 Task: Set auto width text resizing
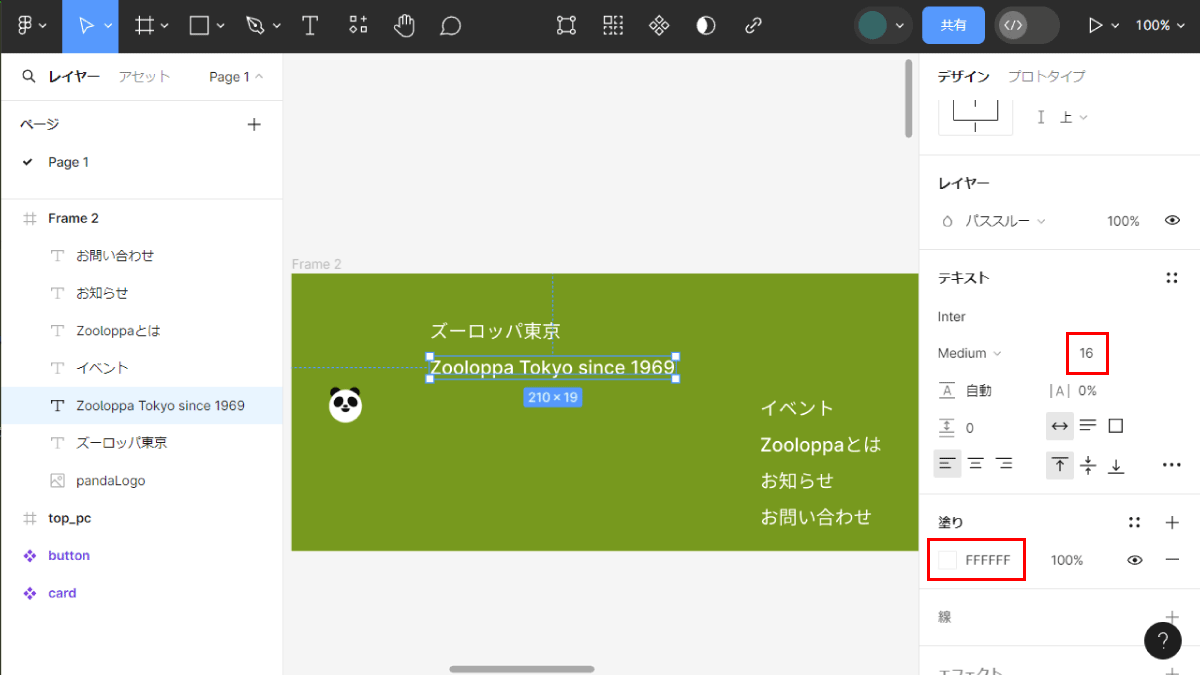pos(1060,427)
